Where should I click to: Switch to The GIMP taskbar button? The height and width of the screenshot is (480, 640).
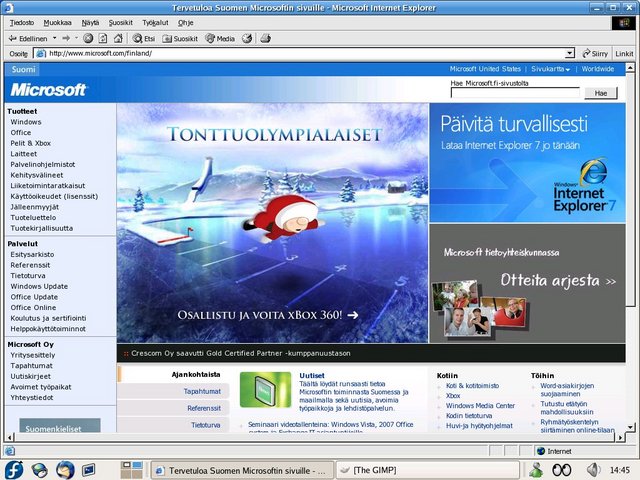pos(427,470)
